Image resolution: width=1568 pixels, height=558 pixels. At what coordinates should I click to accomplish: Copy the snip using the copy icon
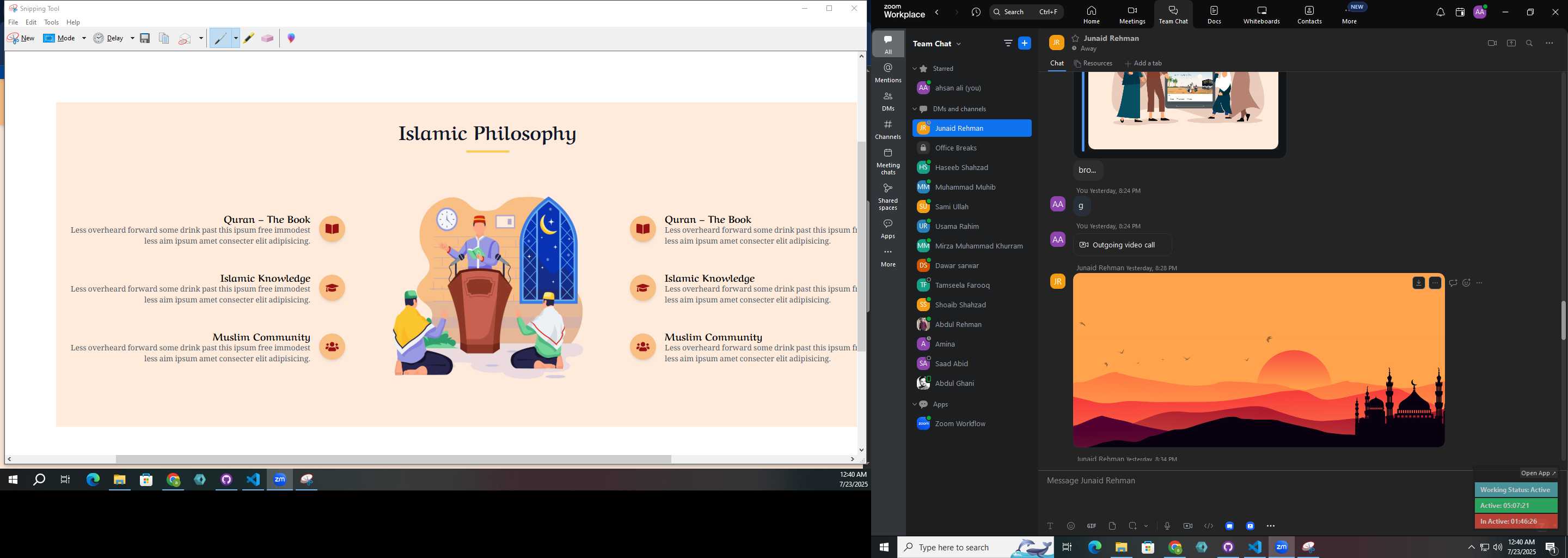tap(164, 38)
